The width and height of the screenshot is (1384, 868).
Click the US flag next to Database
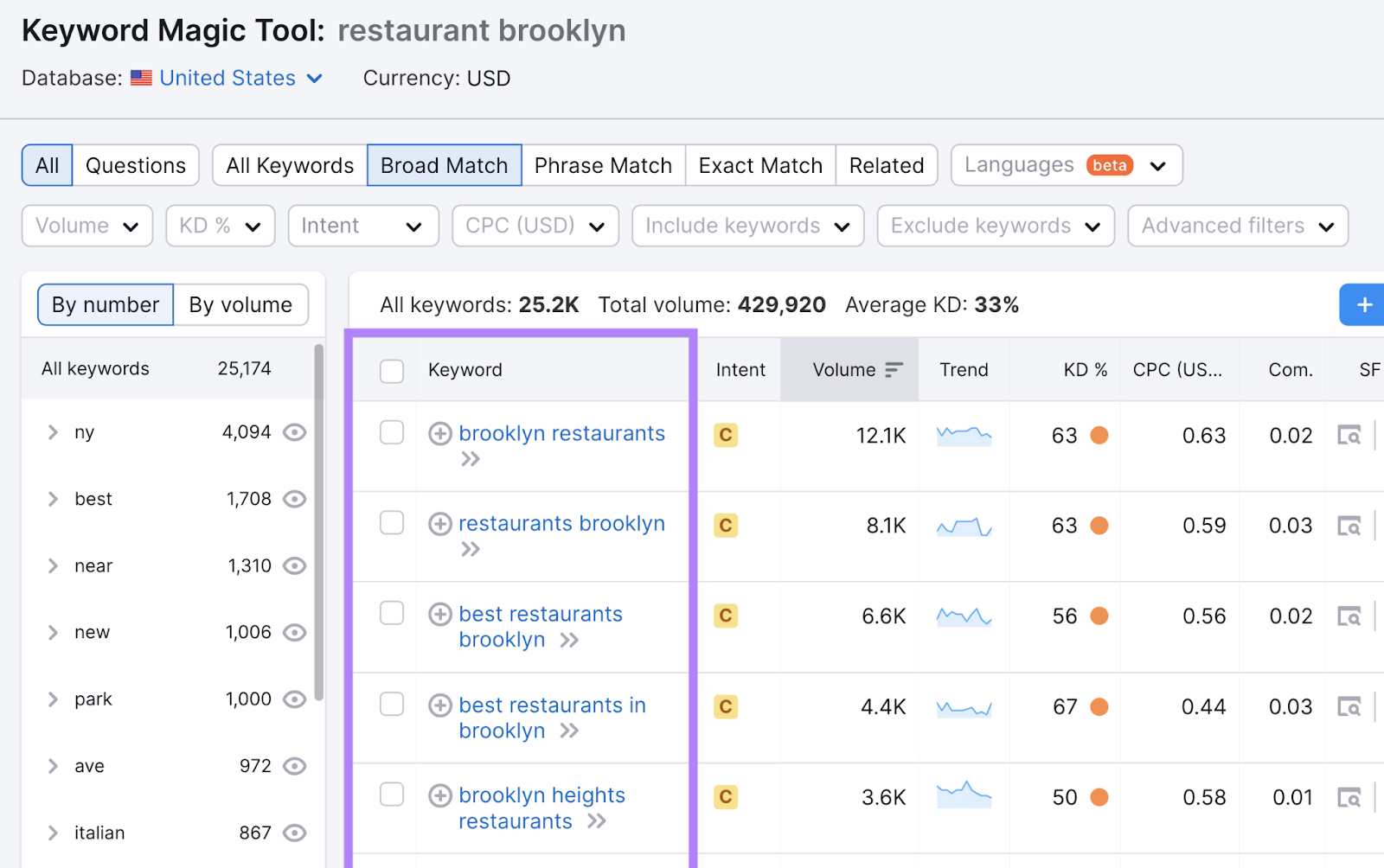(141, 77)
